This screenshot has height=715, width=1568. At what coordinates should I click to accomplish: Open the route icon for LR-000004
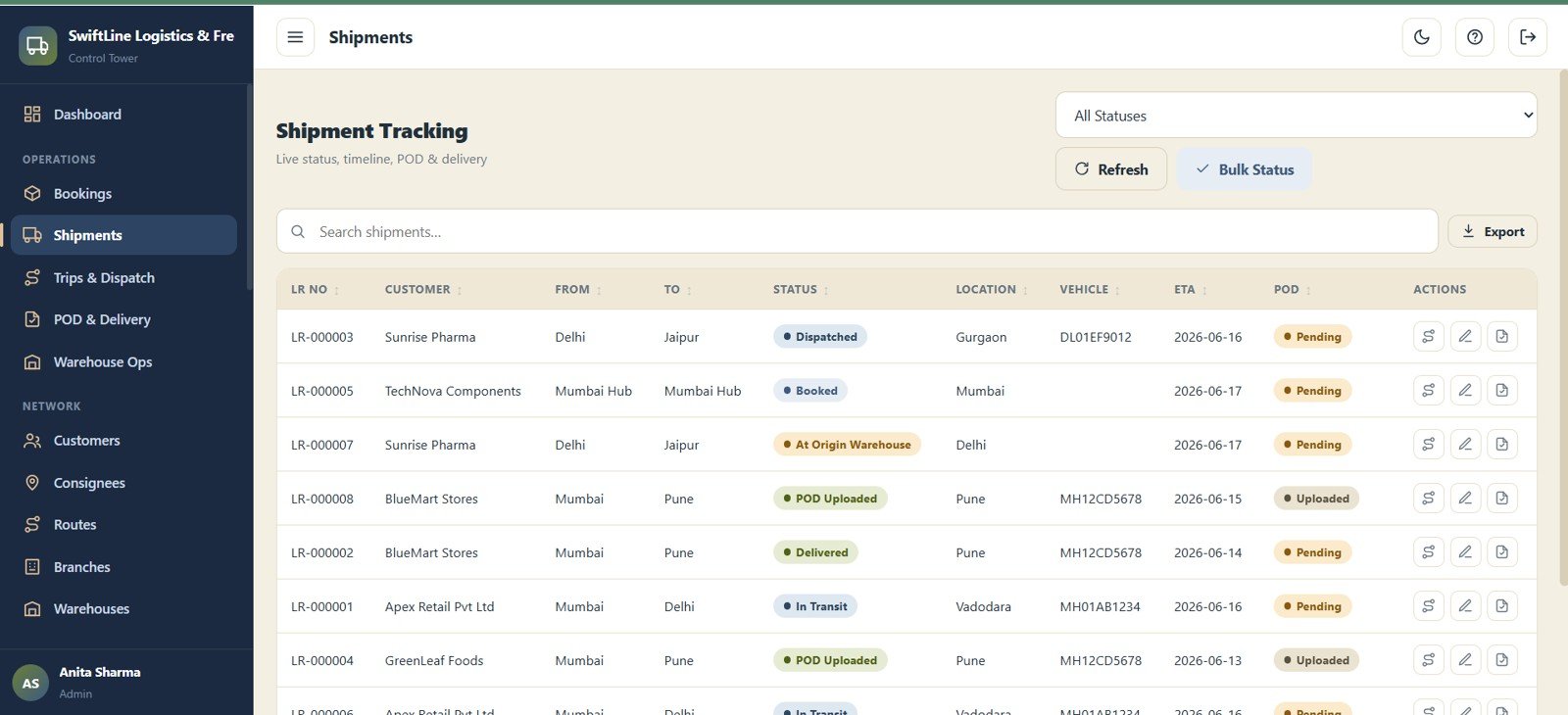tap(1429, 660)
